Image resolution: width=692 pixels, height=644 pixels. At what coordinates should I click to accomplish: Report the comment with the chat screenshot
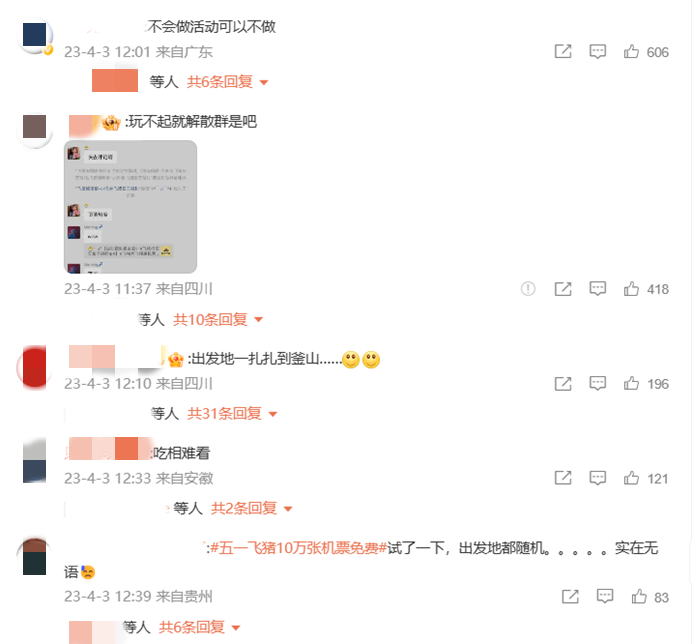pos(528,289)
